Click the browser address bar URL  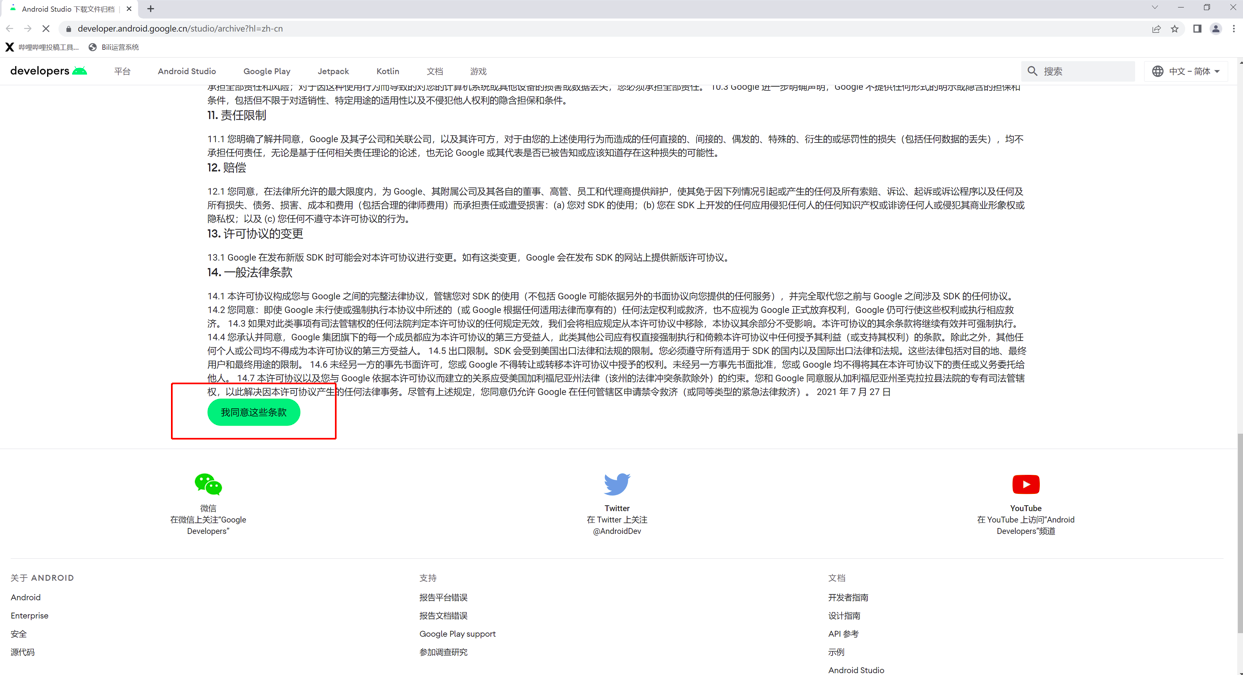[x=180, y=29]
